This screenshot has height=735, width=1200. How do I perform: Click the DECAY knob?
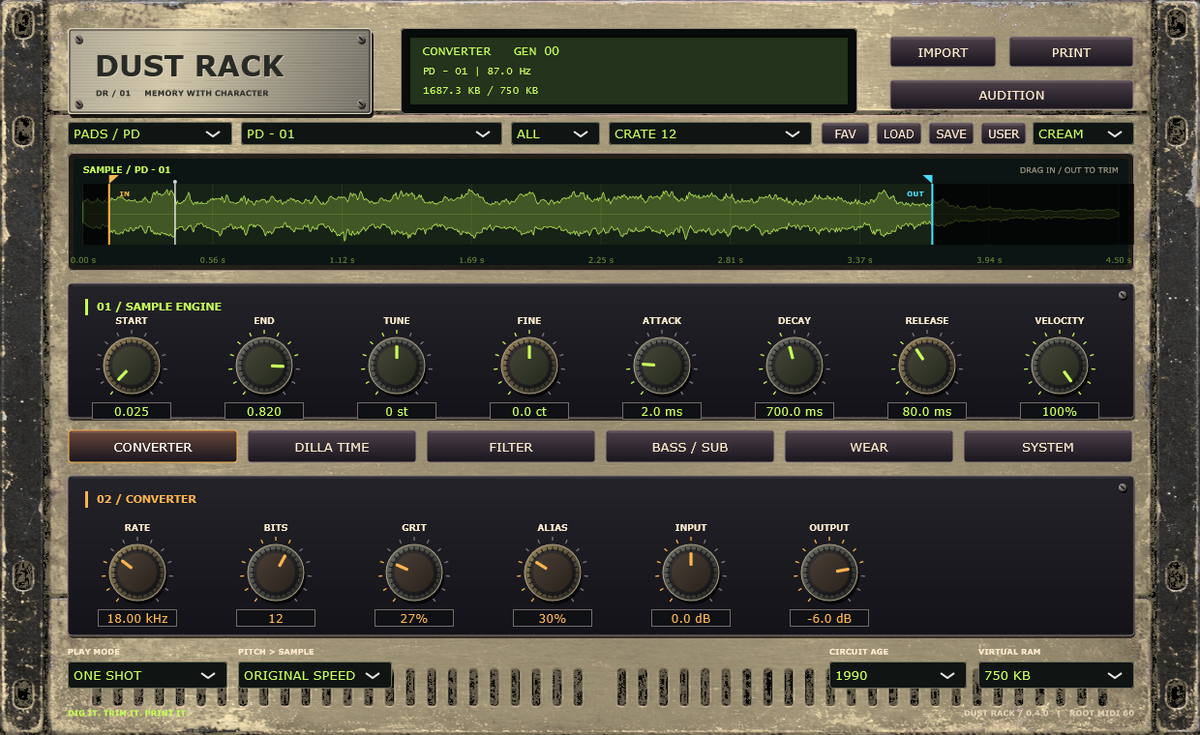[794, 365]
